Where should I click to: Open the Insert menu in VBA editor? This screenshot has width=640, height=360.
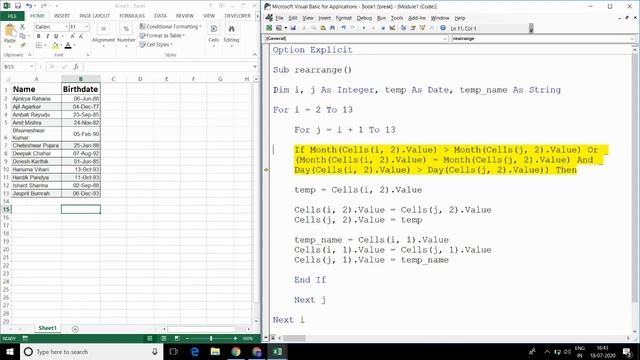[x=324, y=18]
